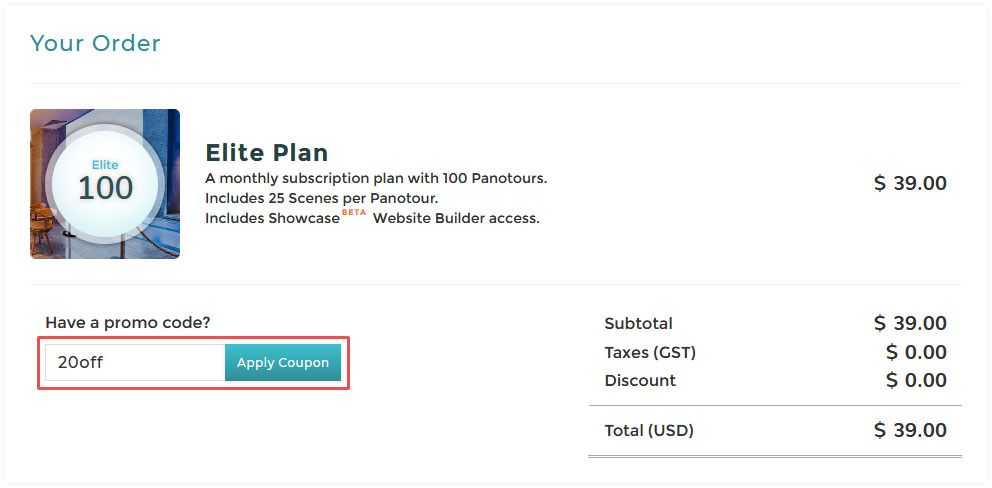Click the Apply Coupon button

pyautogui.click(x=283, y=363)
